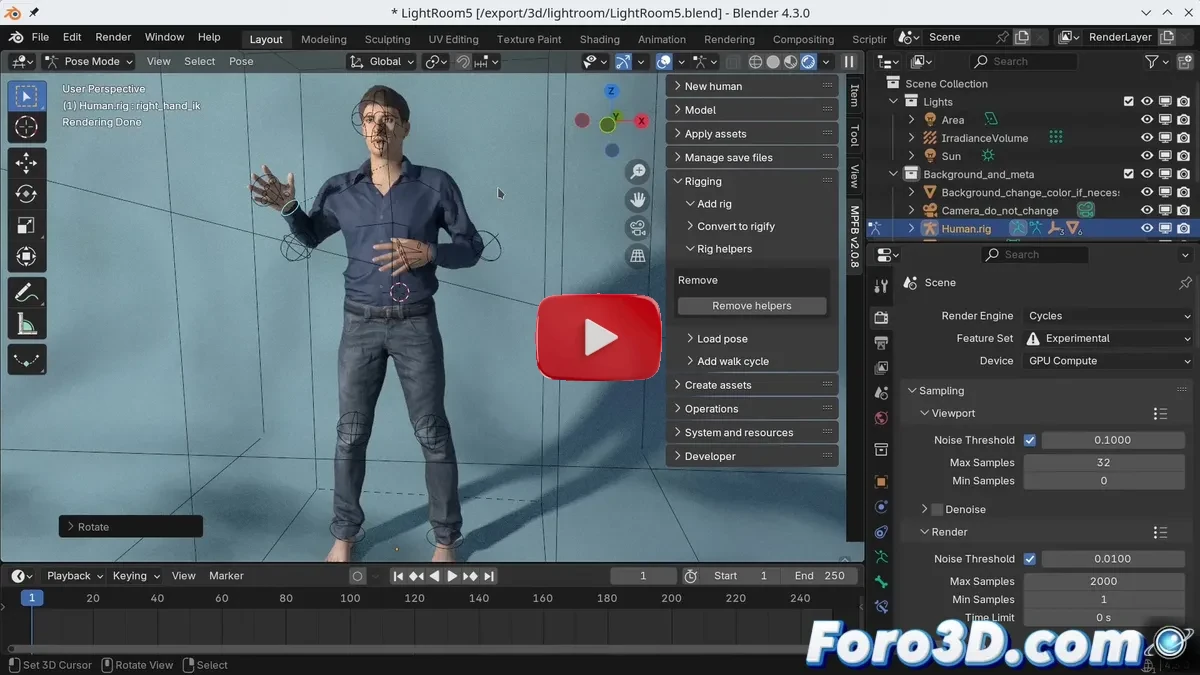This screenshot has width=1200, height=675.
Task: Open the Object properties tab
Action: tap(880, 482)
